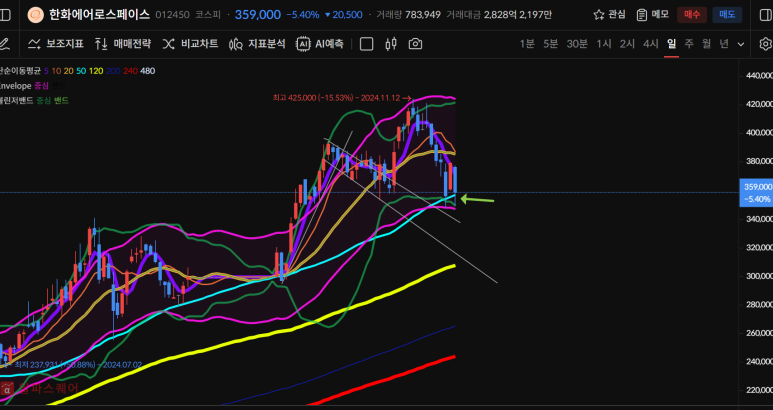Screen dimensions: 773x410
Task: Select the 1분 timeframe
Action: pos(527,44)
